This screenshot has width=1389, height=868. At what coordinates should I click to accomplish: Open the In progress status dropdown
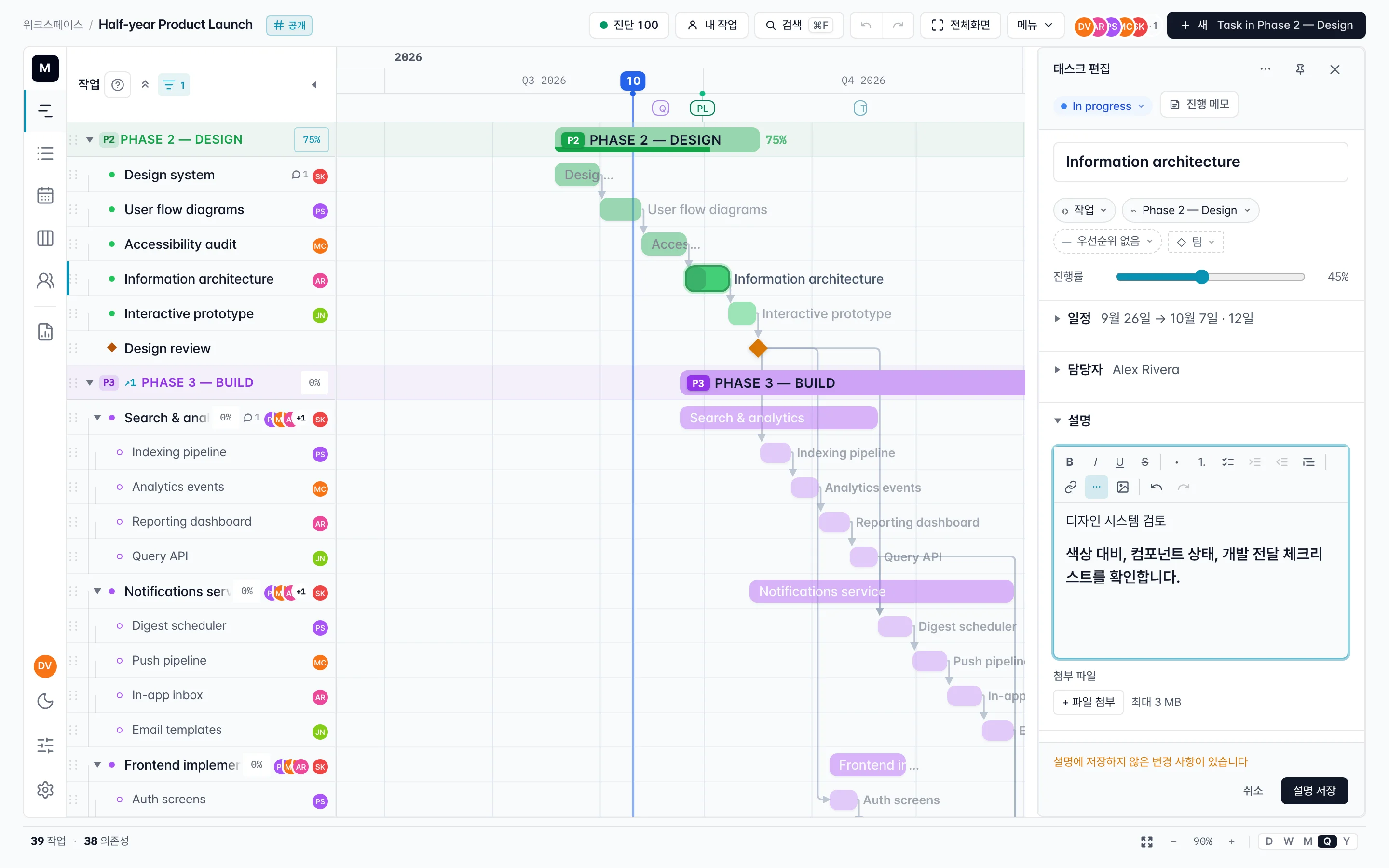click(1102, 106)
